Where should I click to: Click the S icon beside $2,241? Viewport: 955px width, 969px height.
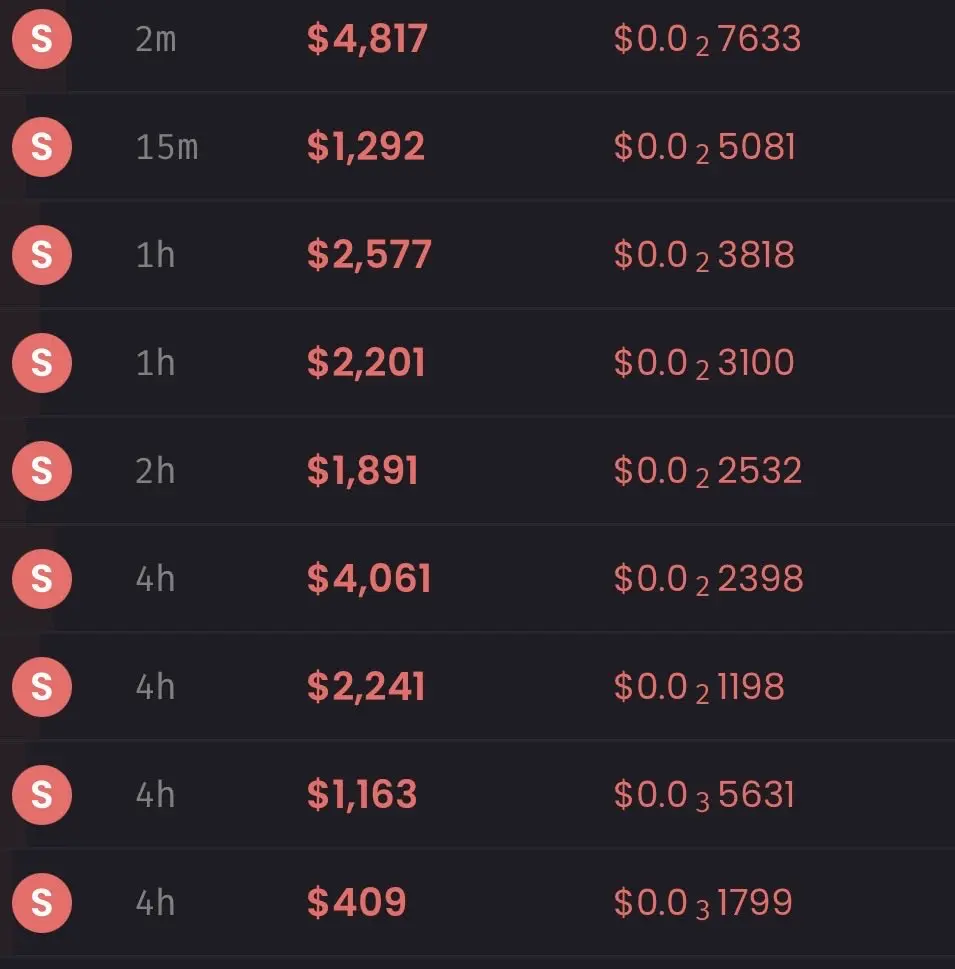click(41, 687)
